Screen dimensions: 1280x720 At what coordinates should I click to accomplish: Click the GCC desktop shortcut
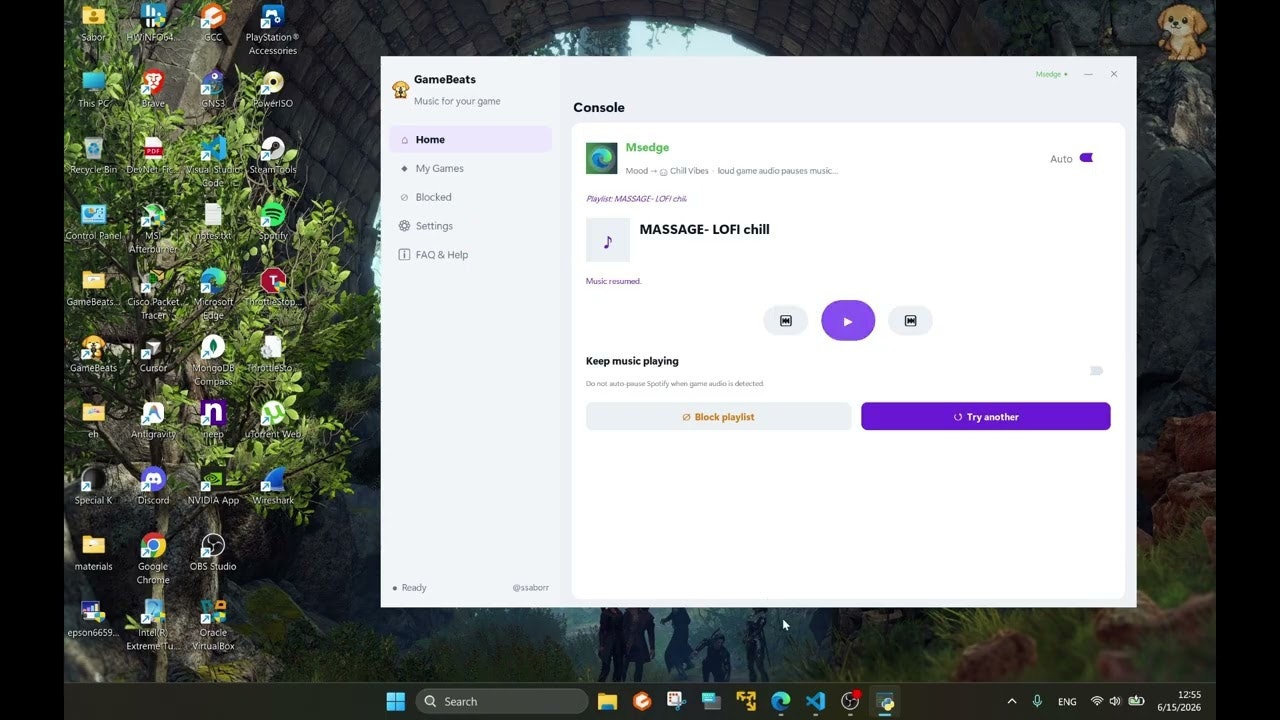click(213, 24)
